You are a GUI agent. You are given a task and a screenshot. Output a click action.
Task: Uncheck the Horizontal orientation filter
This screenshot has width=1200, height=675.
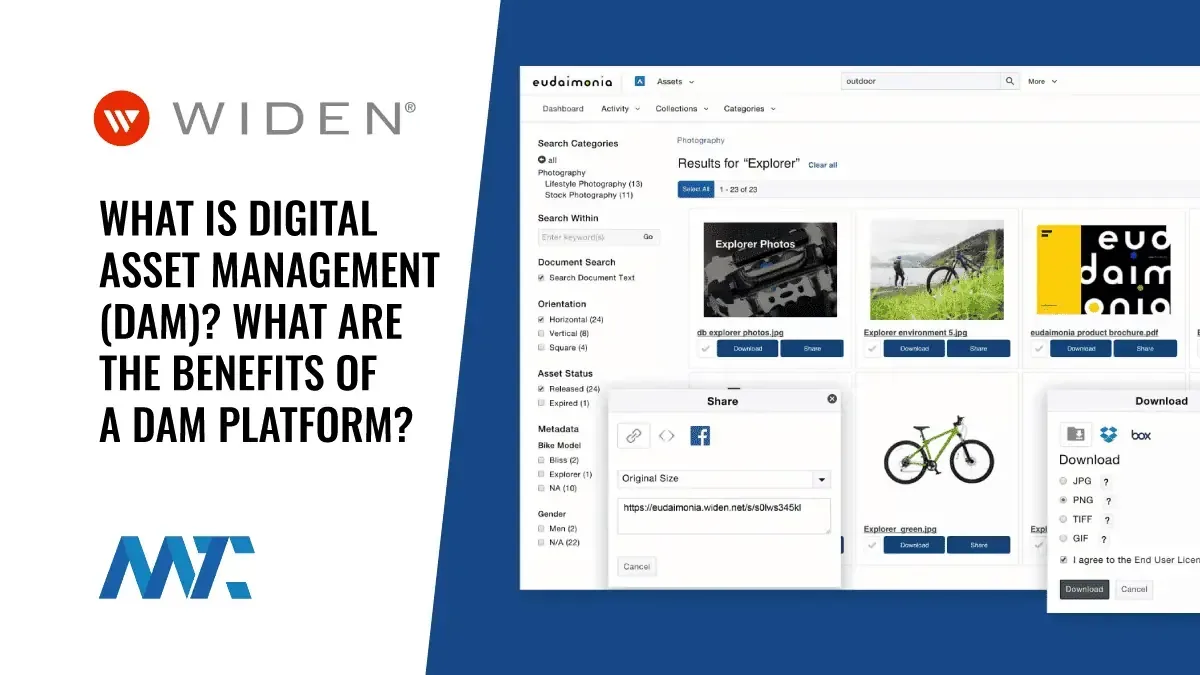pyautogui.click(x=542, y=319)
